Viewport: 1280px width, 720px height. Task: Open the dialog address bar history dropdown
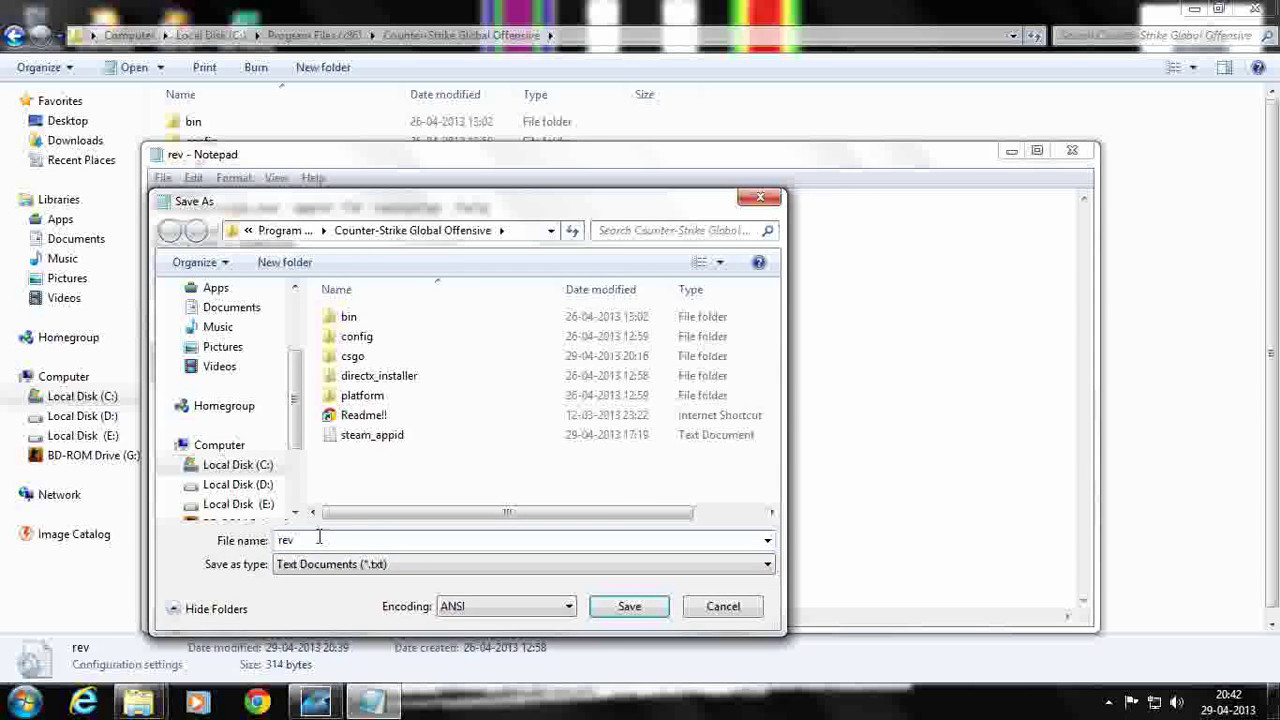coord(550,230)
